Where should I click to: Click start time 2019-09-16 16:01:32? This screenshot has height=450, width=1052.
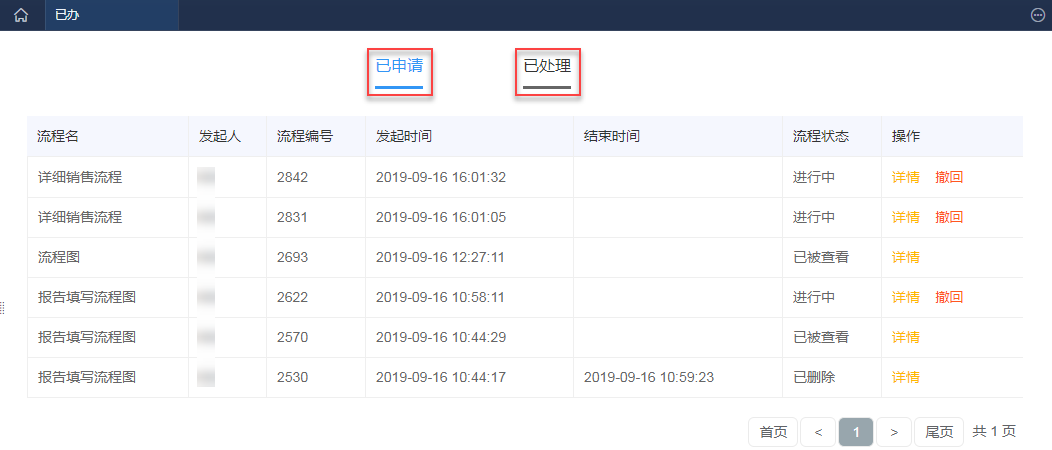coord(441,178)
